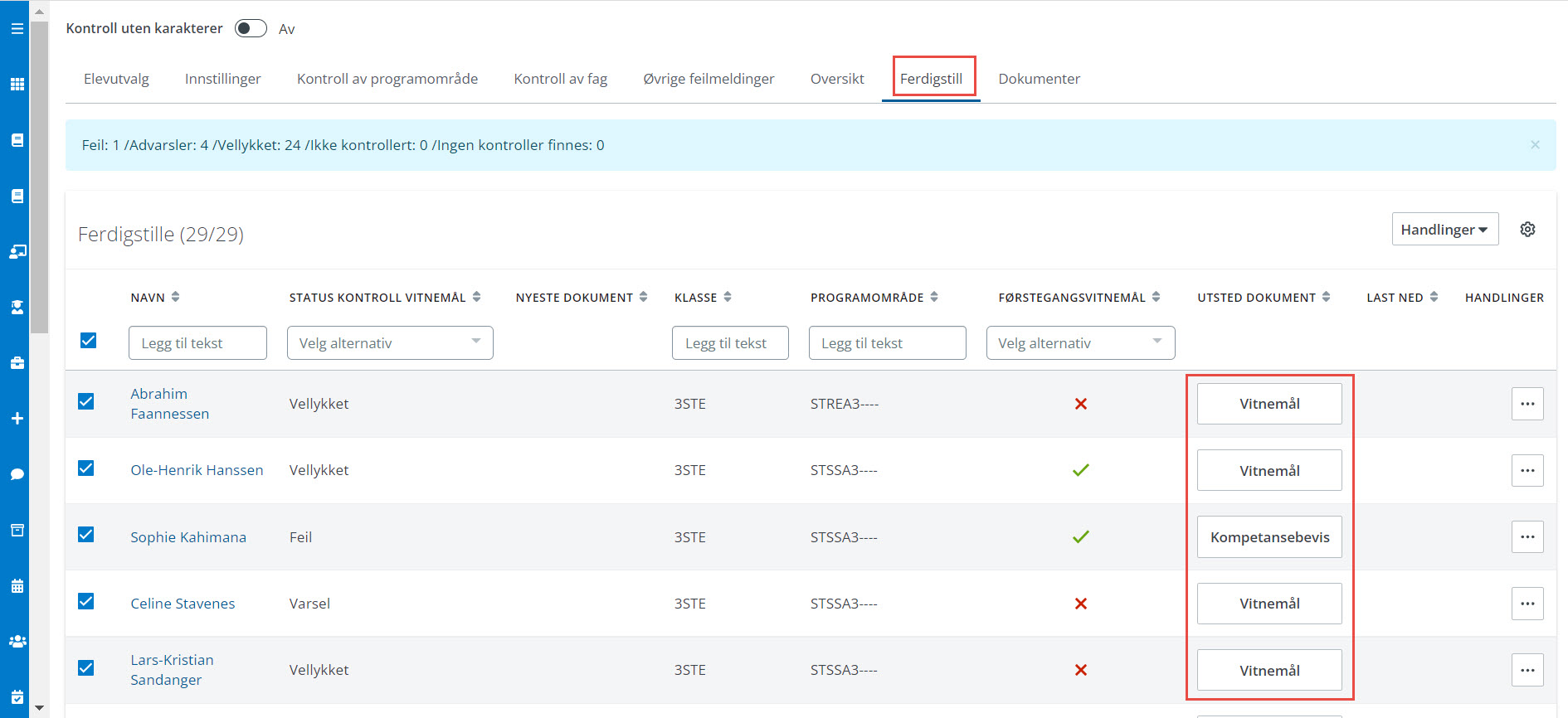Sort by UTSTED DOKUMENT column
The image size is (1568, 718).
(x=1326, y=297)
